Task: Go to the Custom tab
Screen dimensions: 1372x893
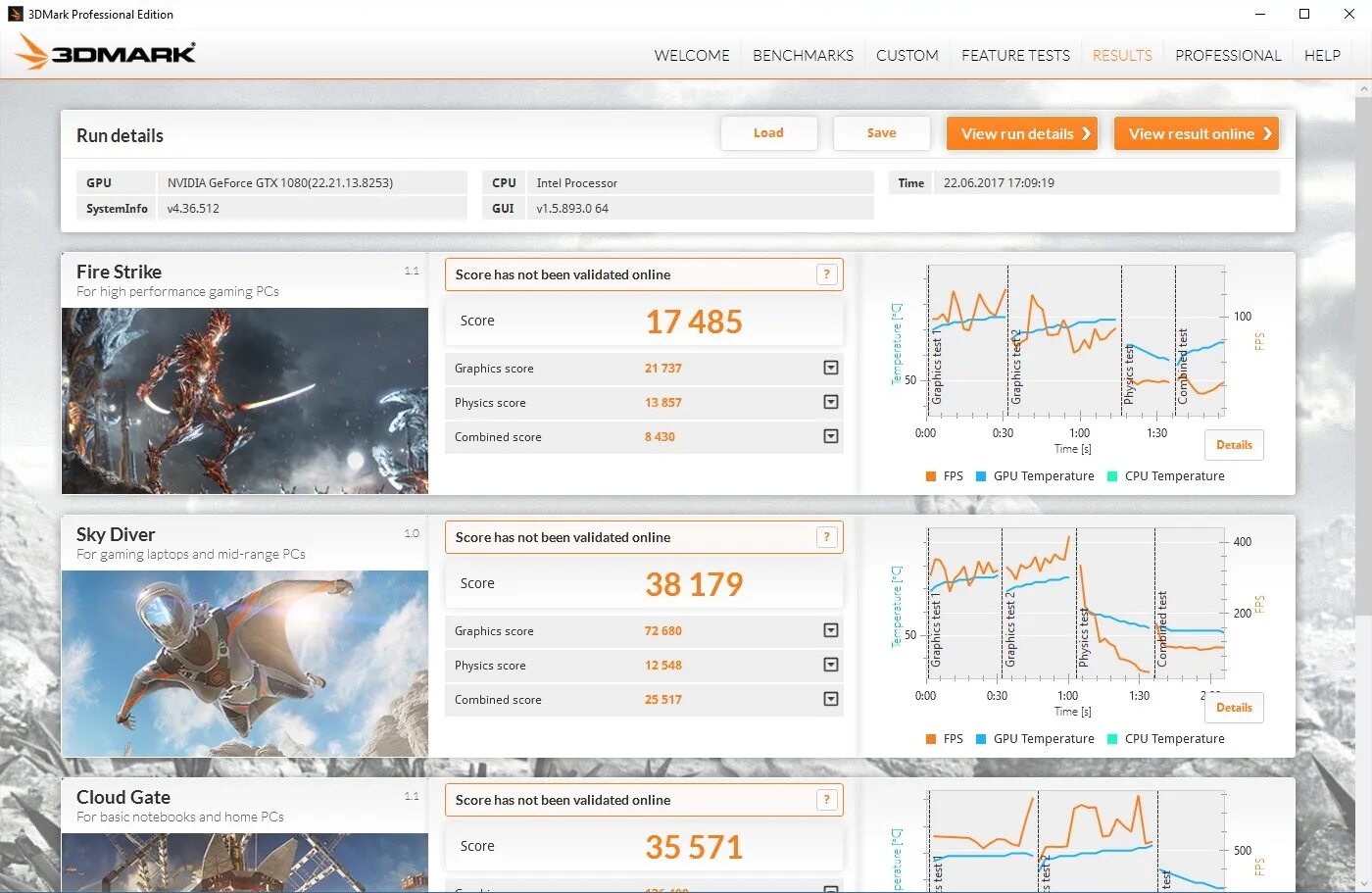Action: pyautogui.click(x=907, y=56)
